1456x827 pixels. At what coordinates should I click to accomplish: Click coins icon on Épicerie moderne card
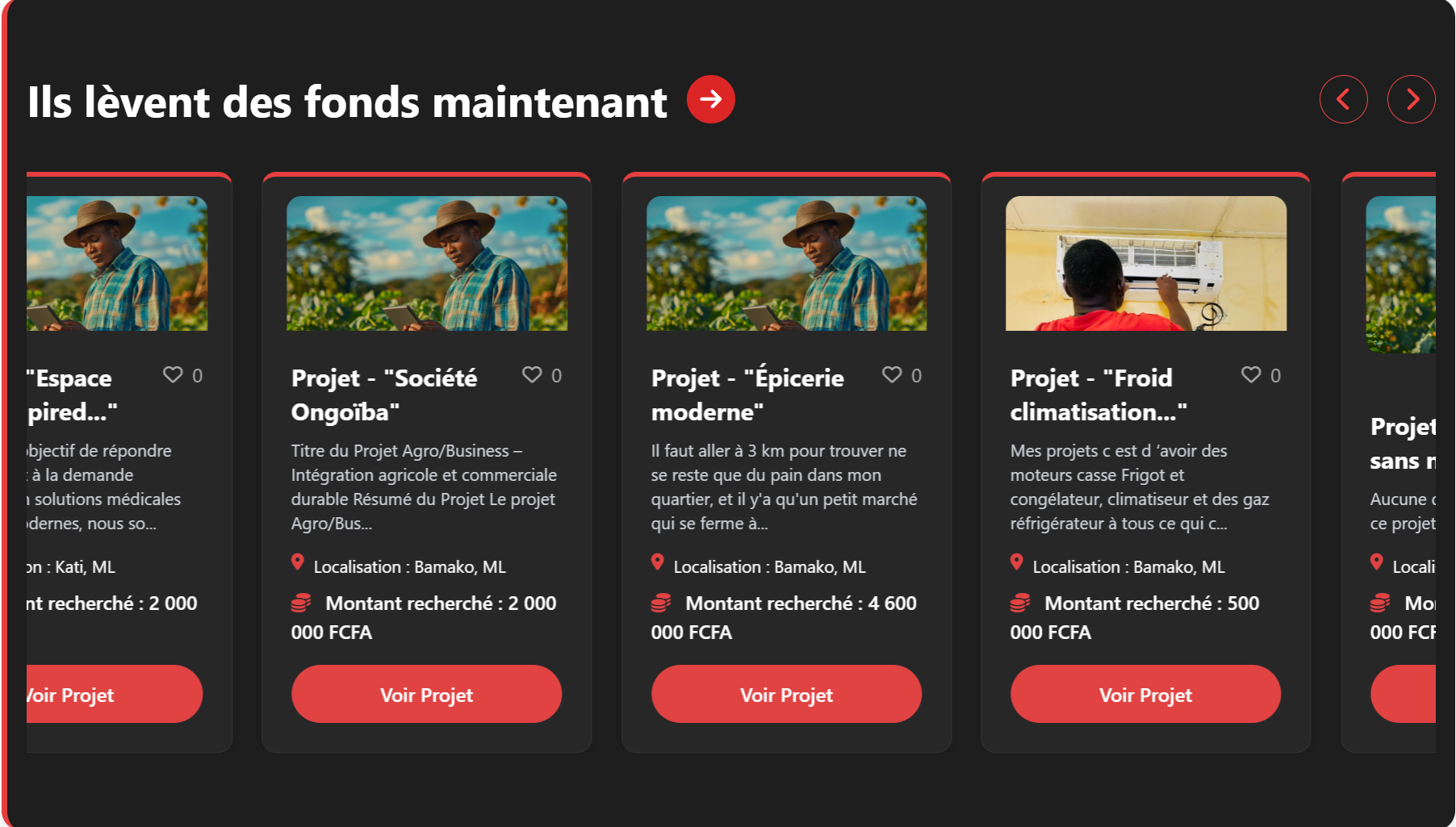(x=661, y=603)
